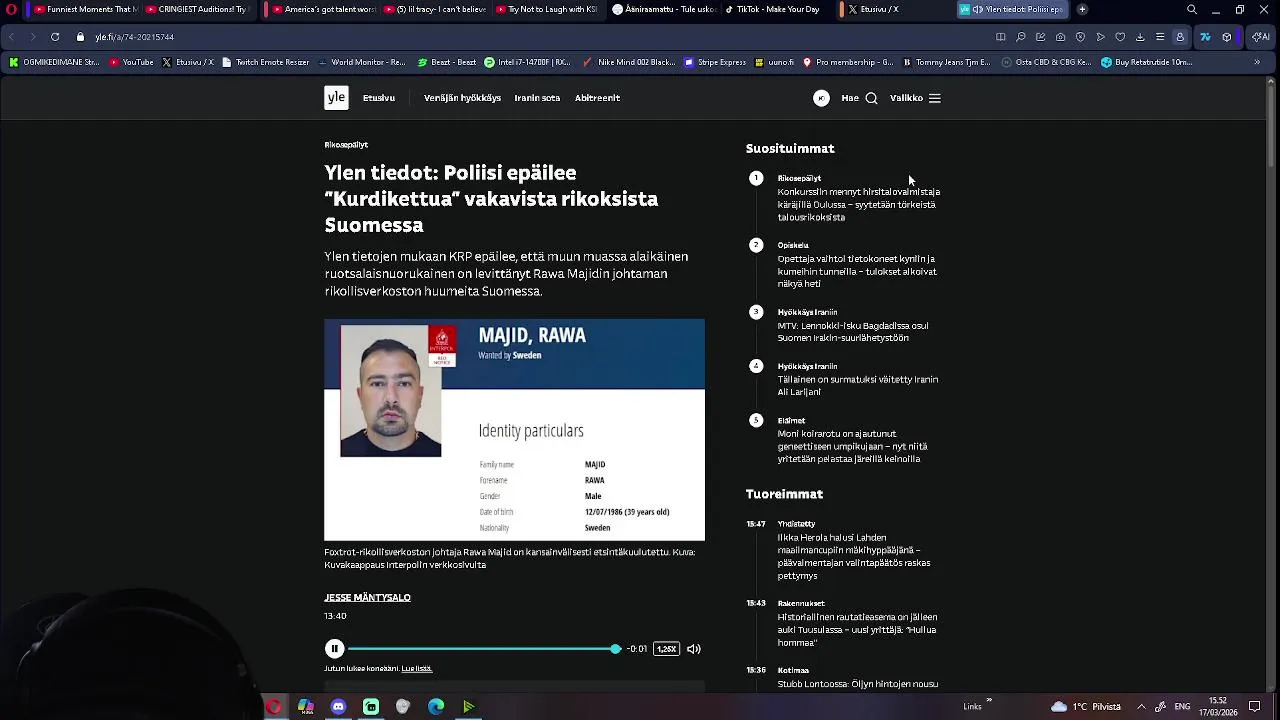
Task: Open Venäjän hyökkäys in Yle header
Action: coord(462,98)
